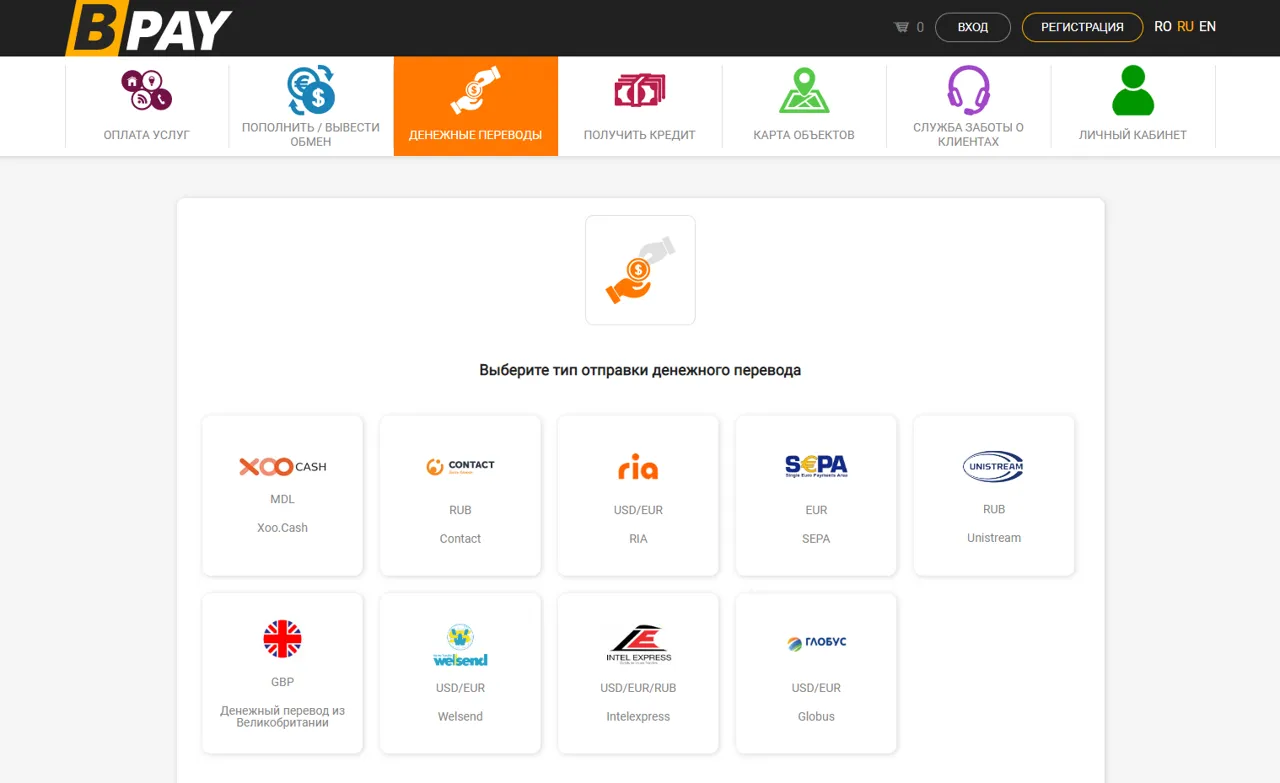Click GBP currency text
This screenshot has height=783, width=1280.
(282, 682)
